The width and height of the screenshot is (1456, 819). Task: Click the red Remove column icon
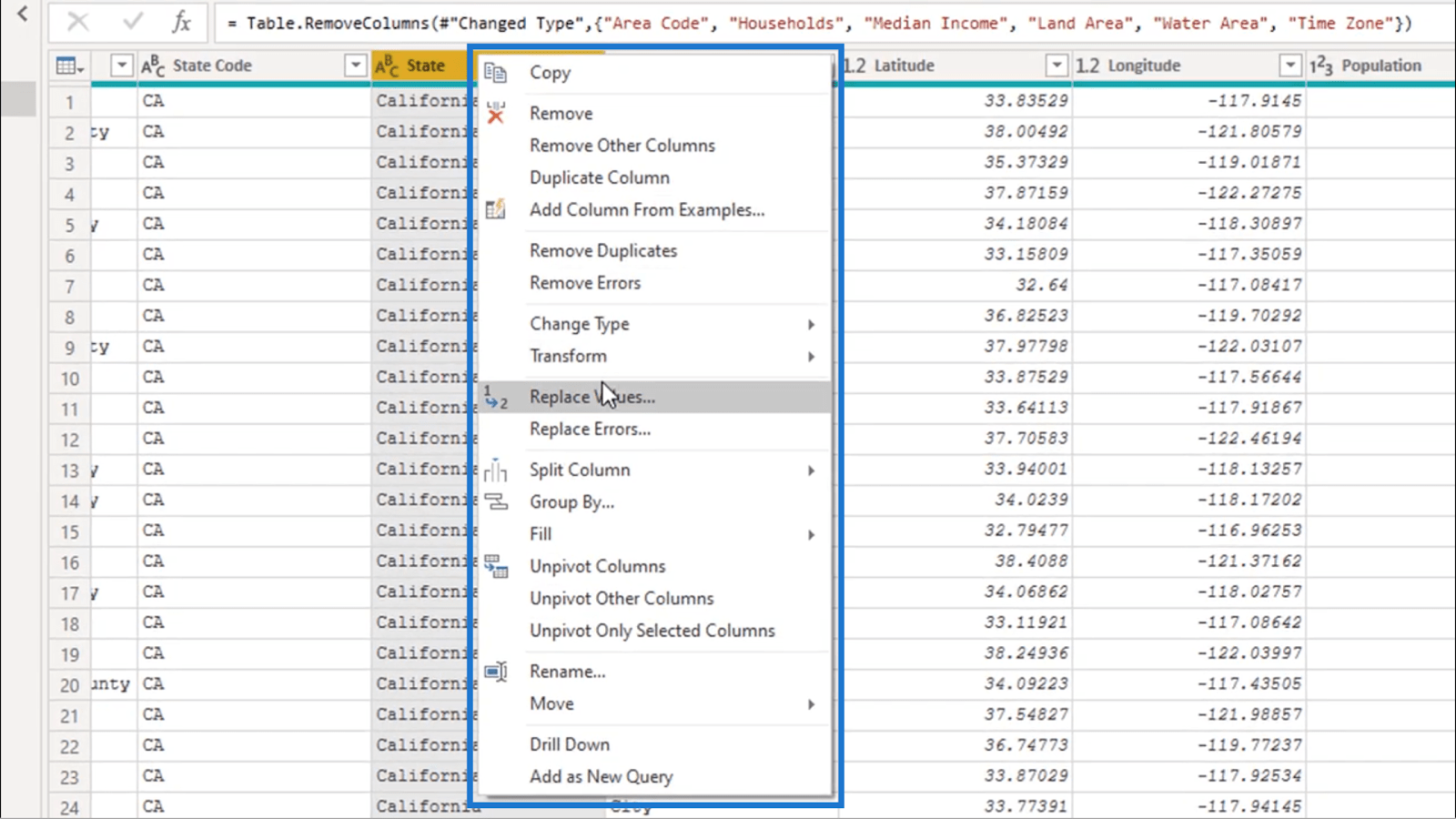point(496,113)
